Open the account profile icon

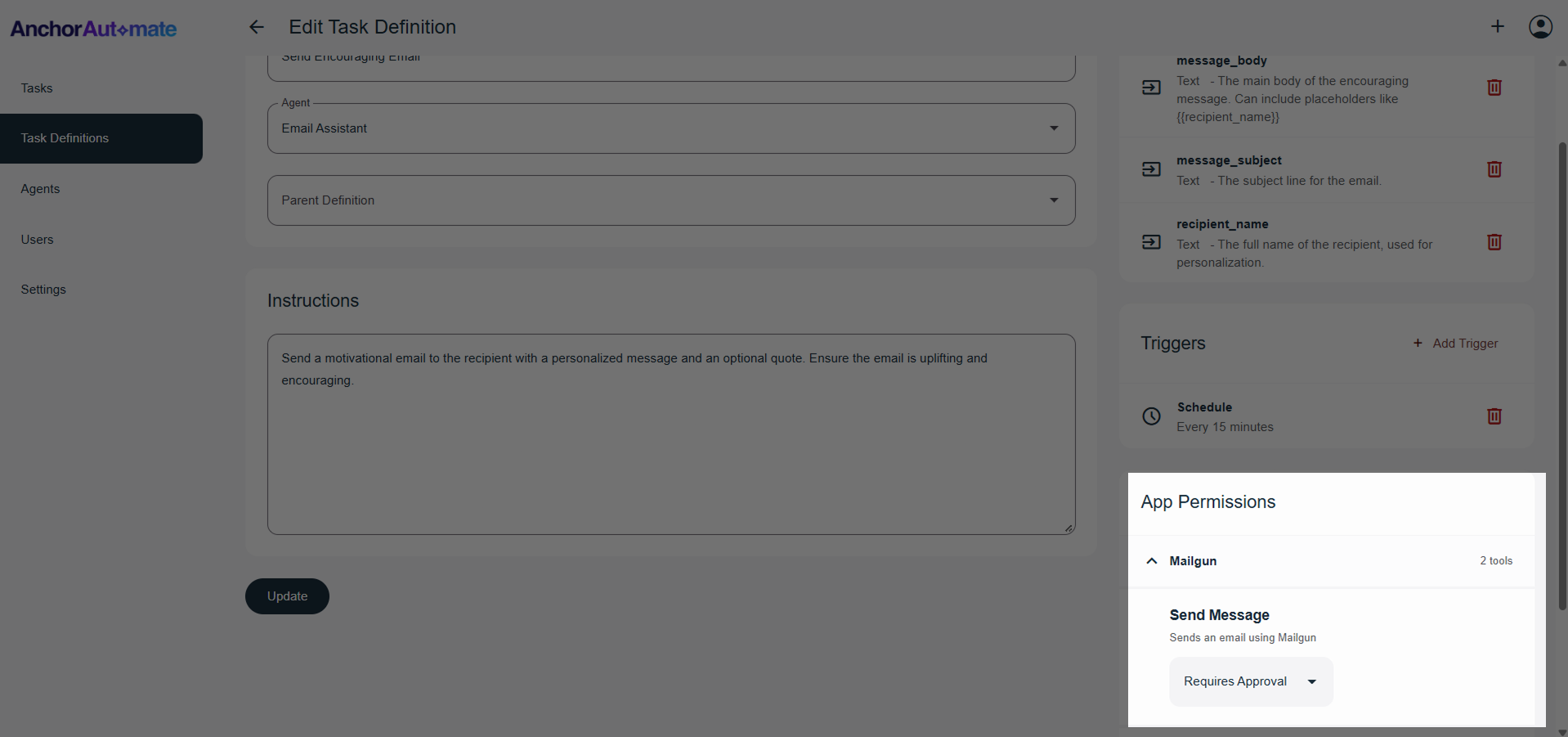(x=1540, y=27)
